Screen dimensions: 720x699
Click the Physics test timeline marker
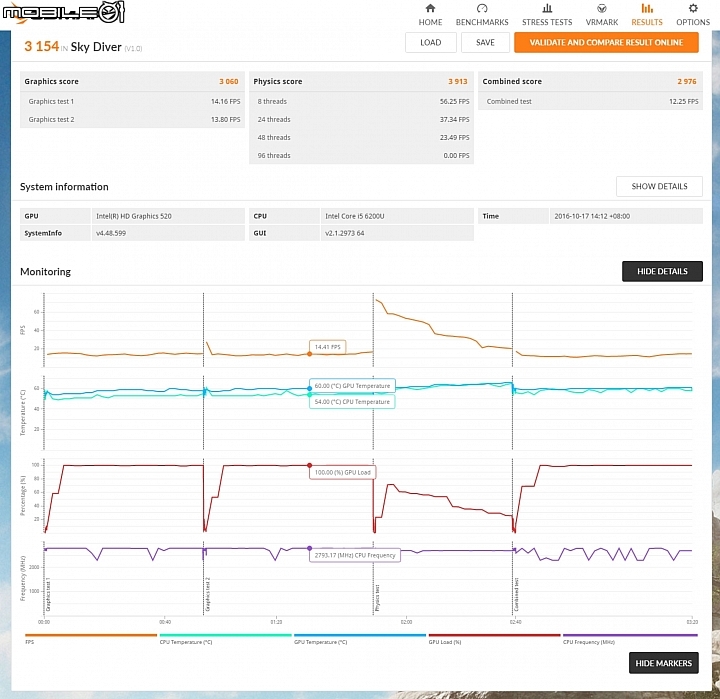(377, 598)
